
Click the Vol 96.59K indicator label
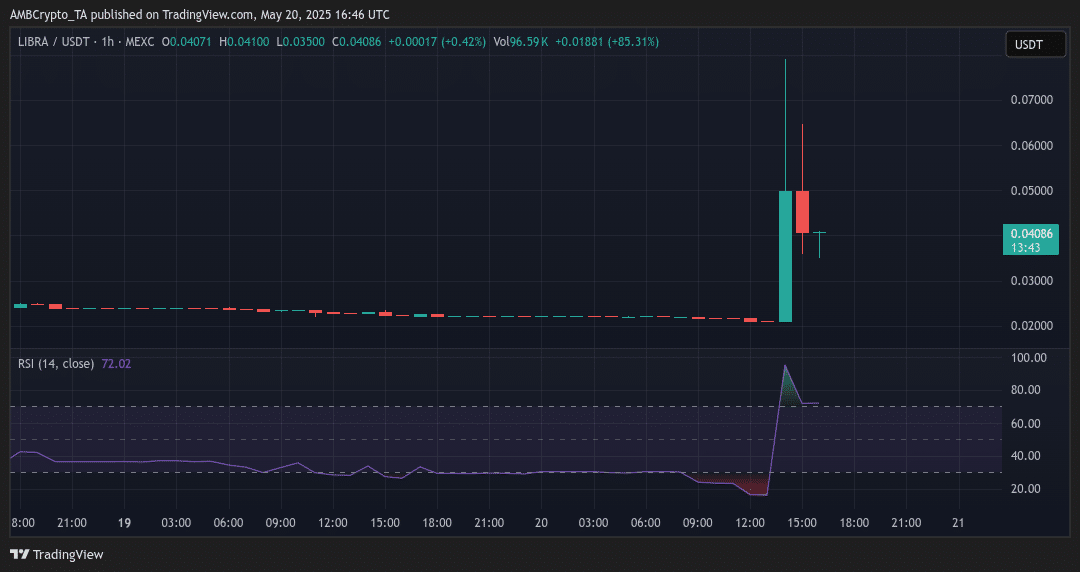point(521,42)
